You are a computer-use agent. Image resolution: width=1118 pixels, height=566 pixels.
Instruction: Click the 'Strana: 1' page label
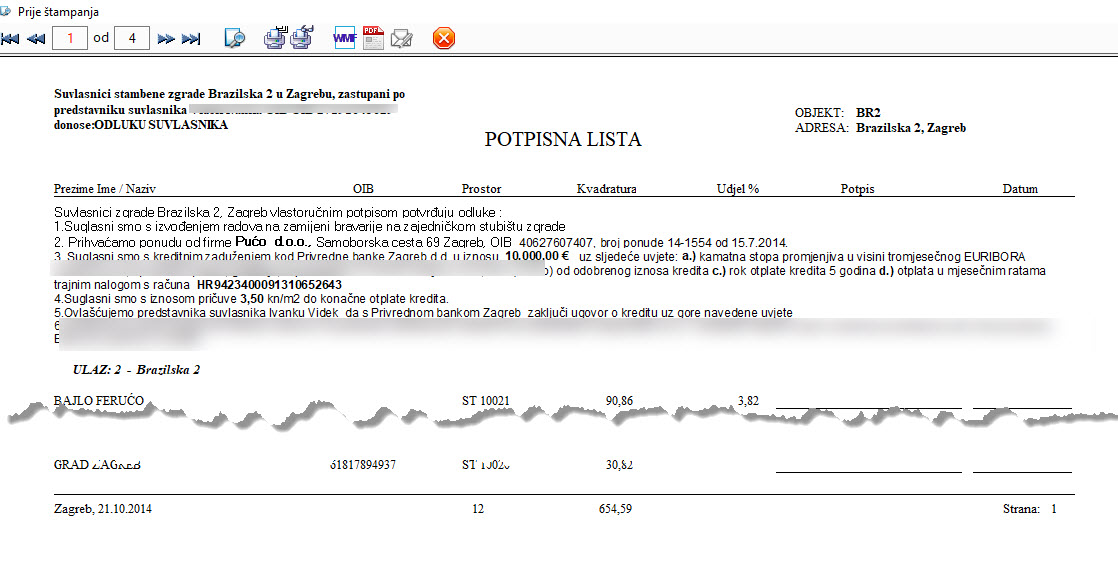tap(1030, 510)
